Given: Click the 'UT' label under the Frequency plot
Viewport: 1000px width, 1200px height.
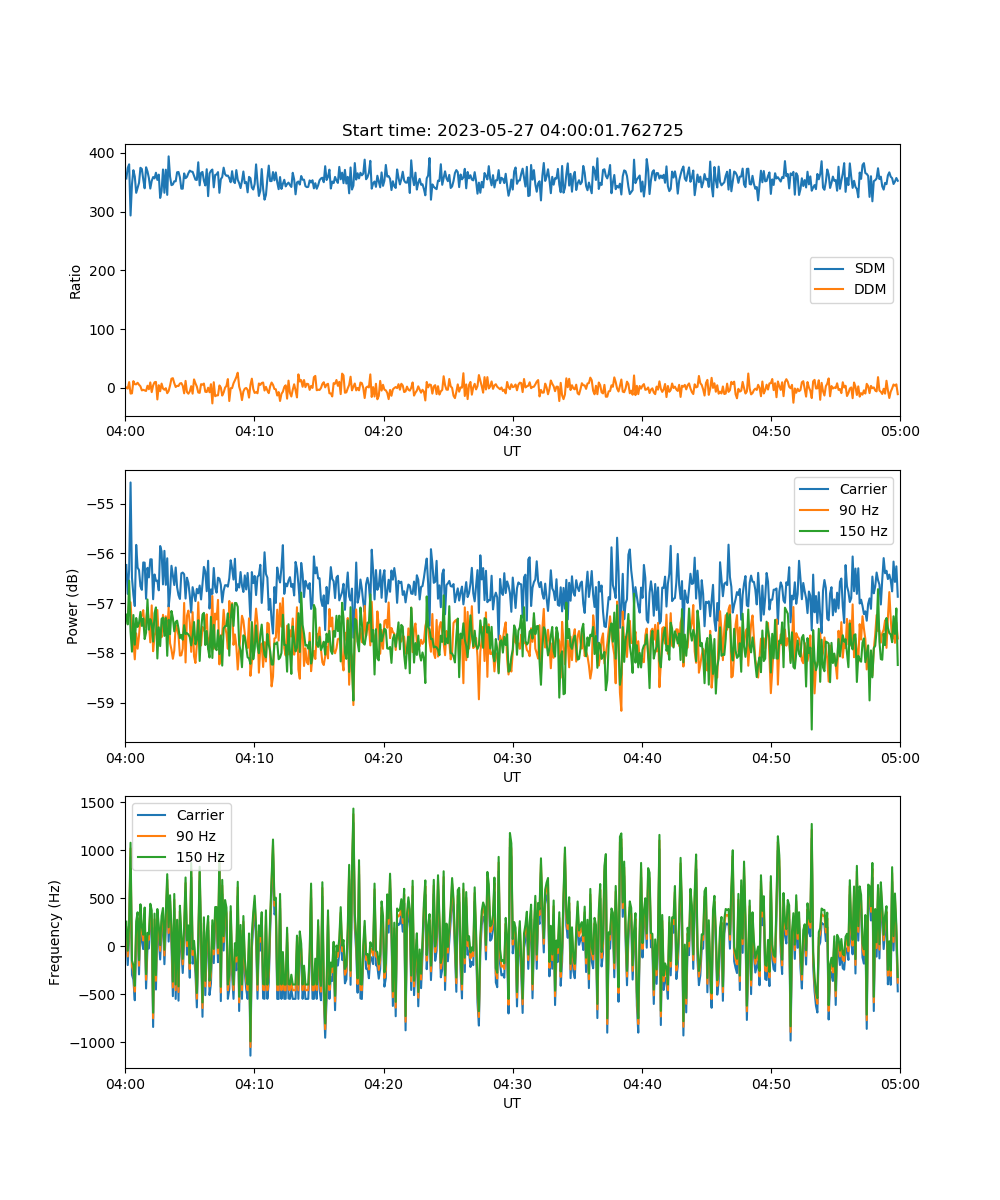Looking at the screenshot, I should 512,1103.
